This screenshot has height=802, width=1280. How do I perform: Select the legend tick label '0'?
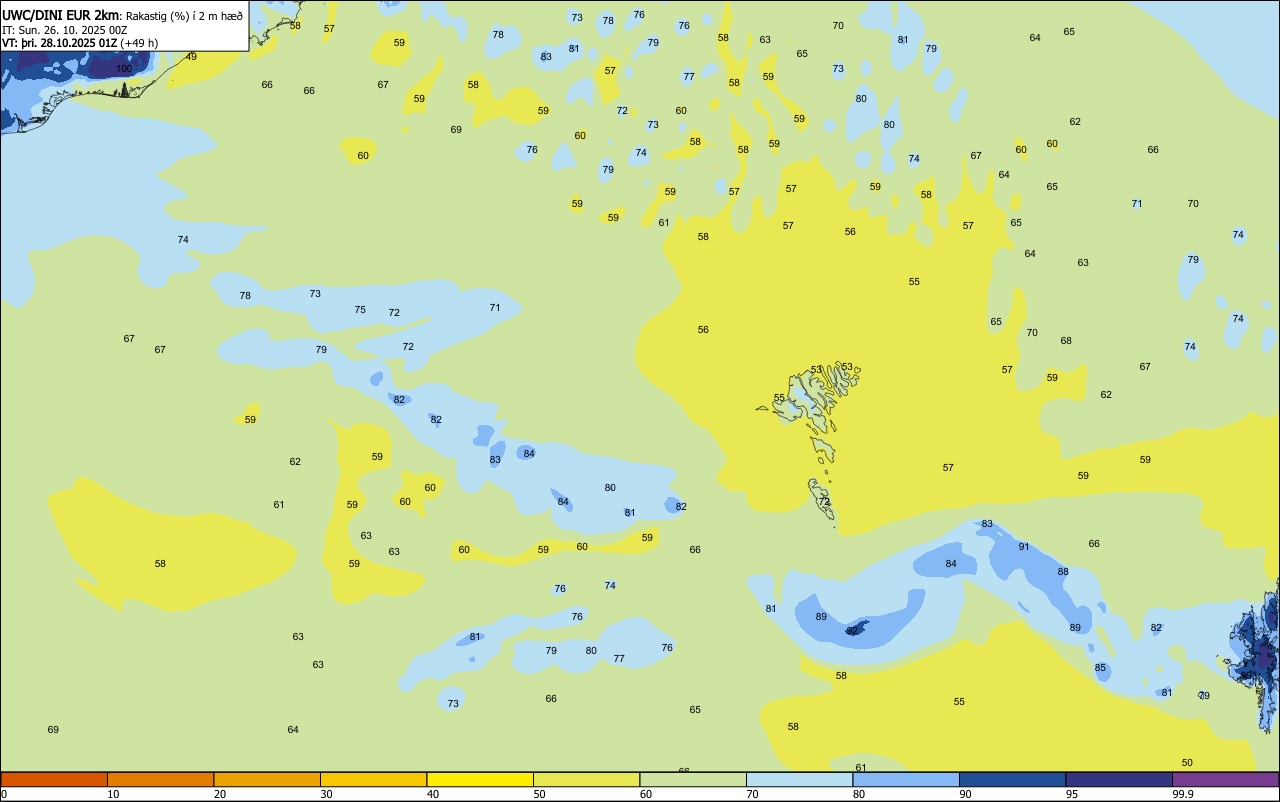pos(4,794)
